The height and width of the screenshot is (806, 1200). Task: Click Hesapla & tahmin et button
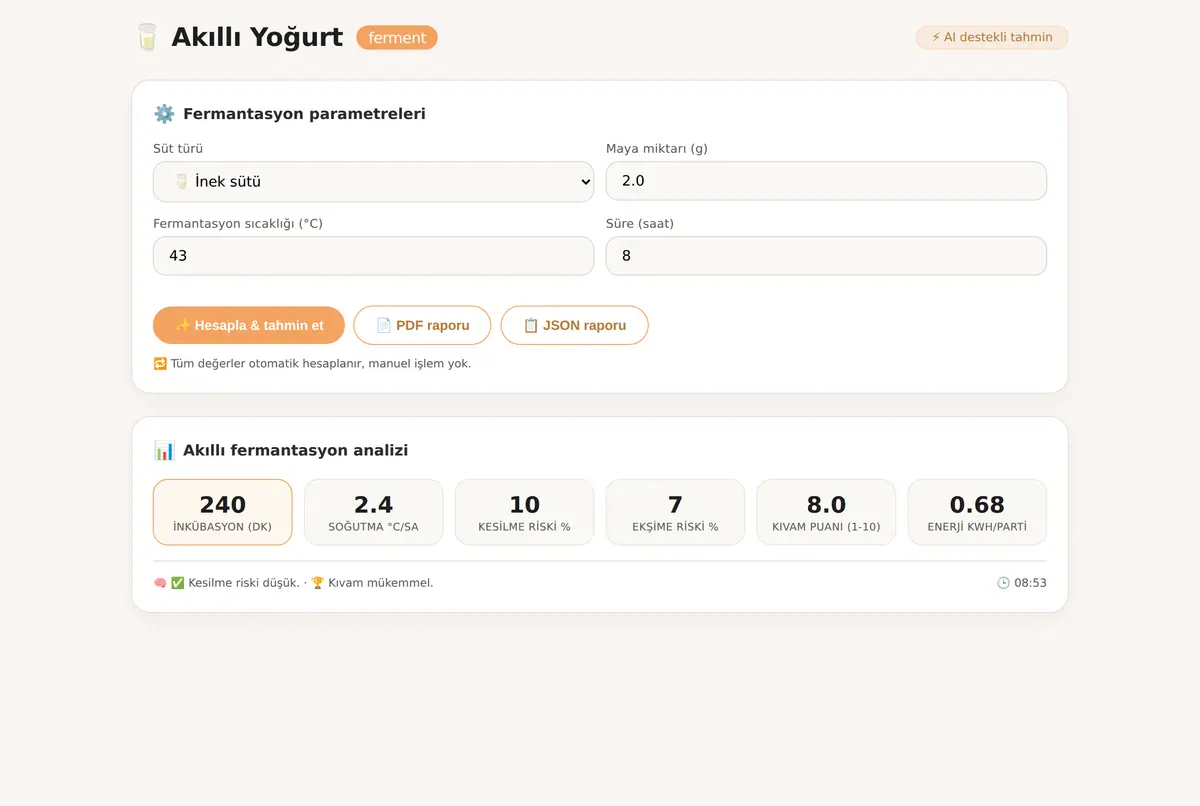tap(249, 326)
